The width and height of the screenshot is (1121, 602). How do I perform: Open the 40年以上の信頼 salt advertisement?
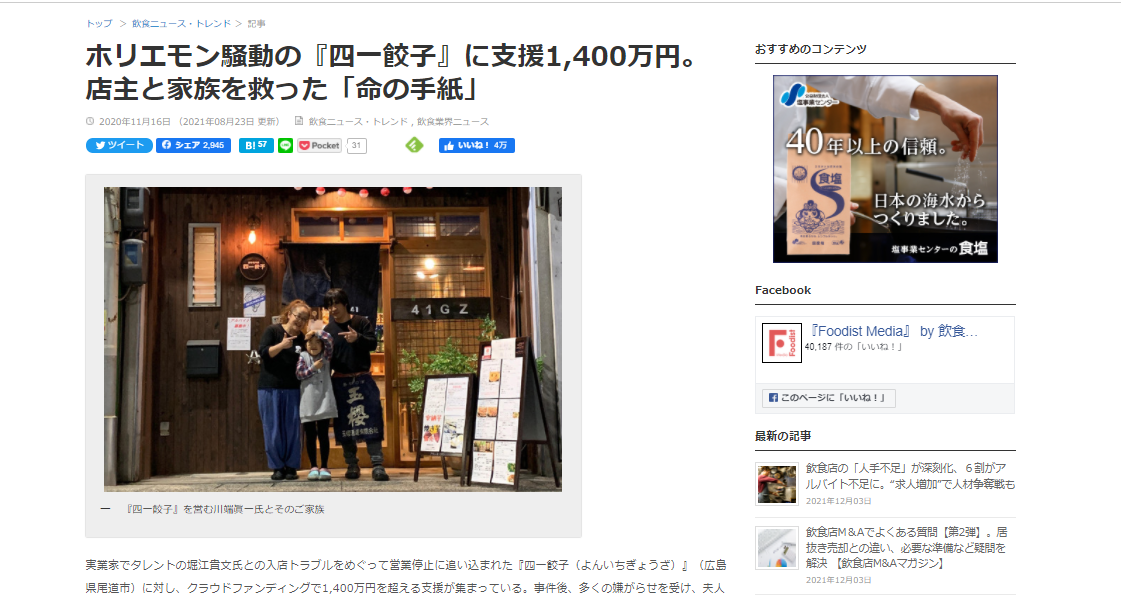(885, 169)
